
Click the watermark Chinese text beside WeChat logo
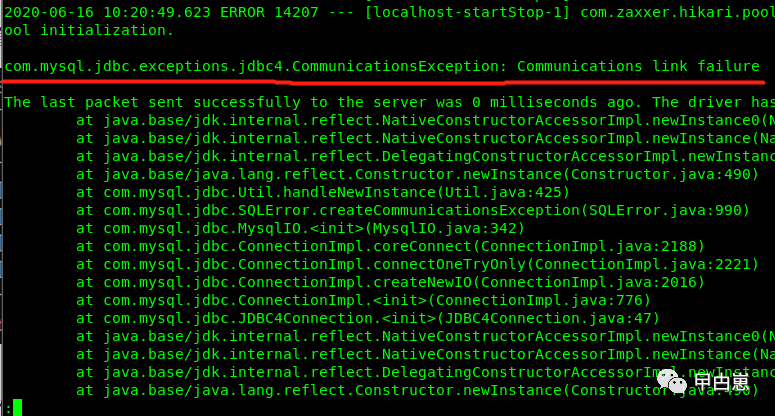tap(721, 381)
